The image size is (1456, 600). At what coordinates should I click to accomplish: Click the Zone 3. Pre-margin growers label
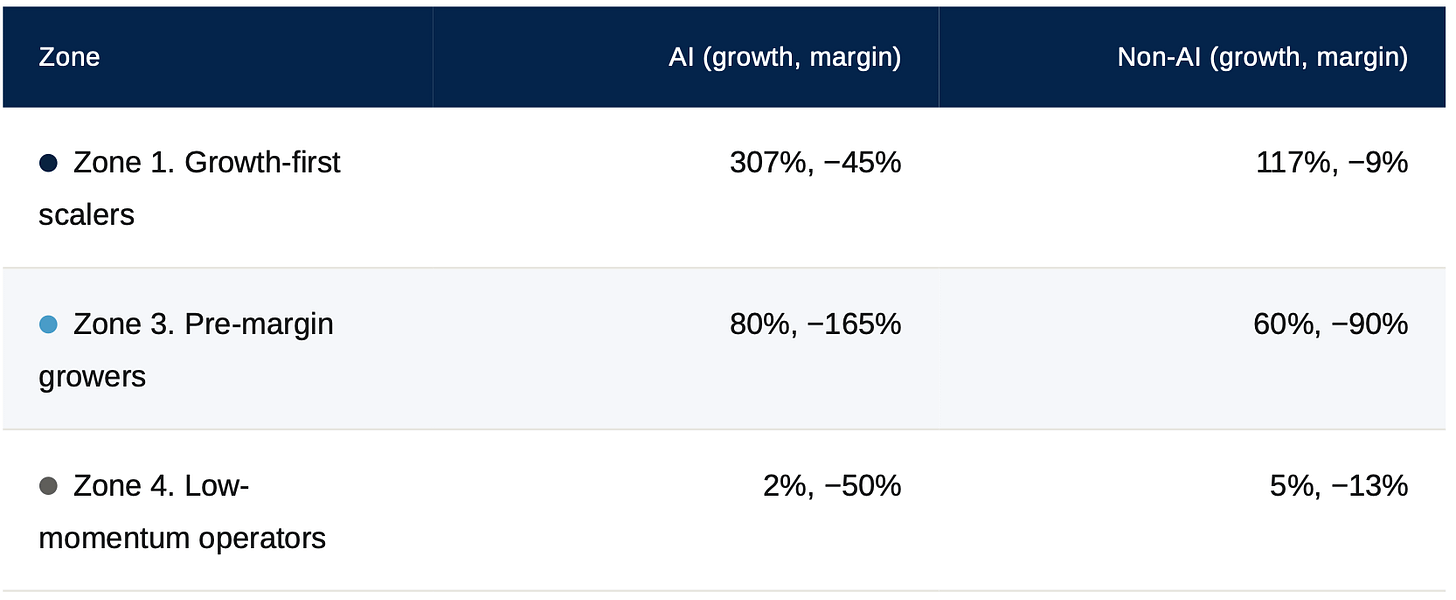pos(186,350)
